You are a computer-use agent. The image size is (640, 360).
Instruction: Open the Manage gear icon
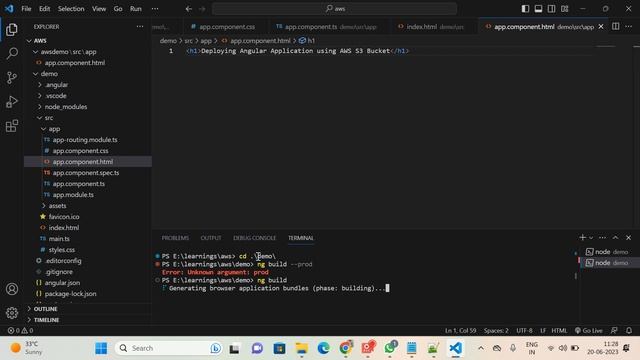[12, 313]
